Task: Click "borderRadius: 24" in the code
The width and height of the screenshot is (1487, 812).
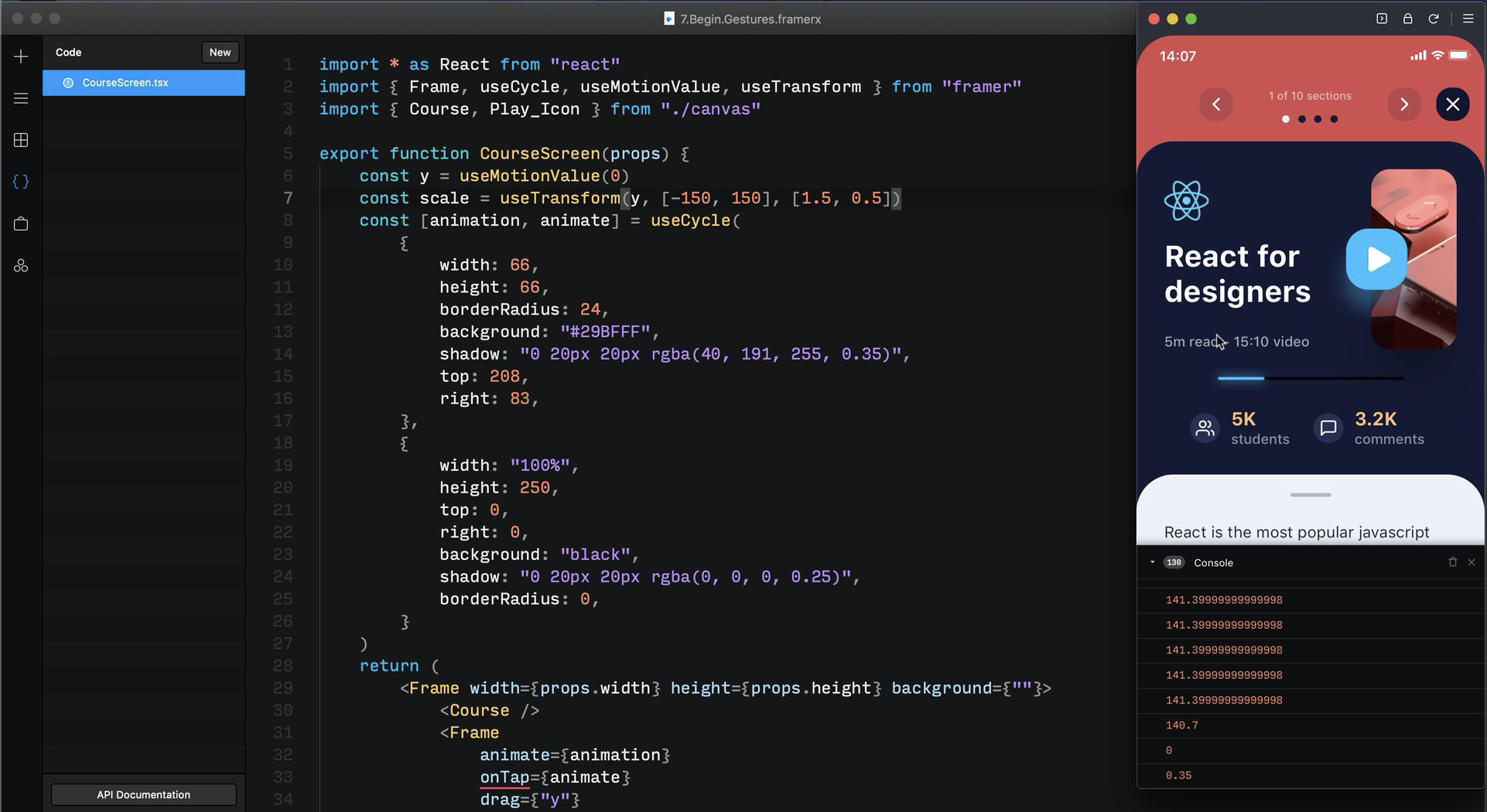Action: [x=520, y=309]
